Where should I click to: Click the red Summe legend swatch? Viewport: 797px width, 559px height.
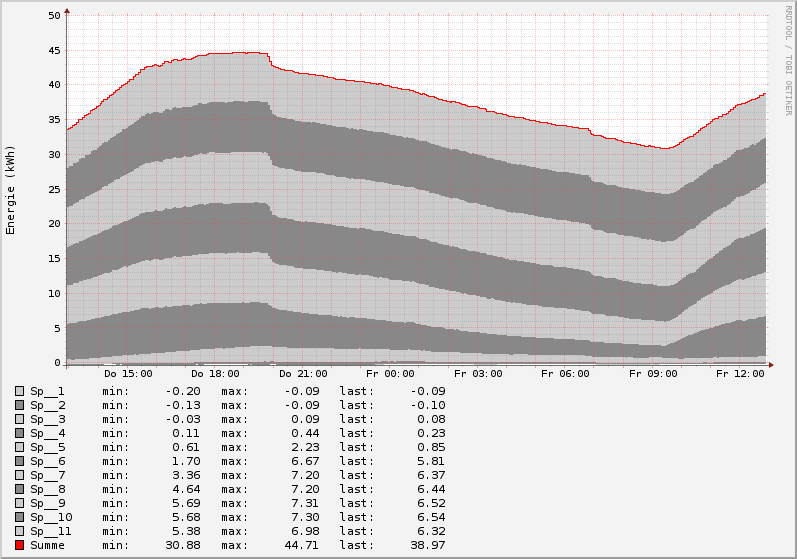(19, 545)
